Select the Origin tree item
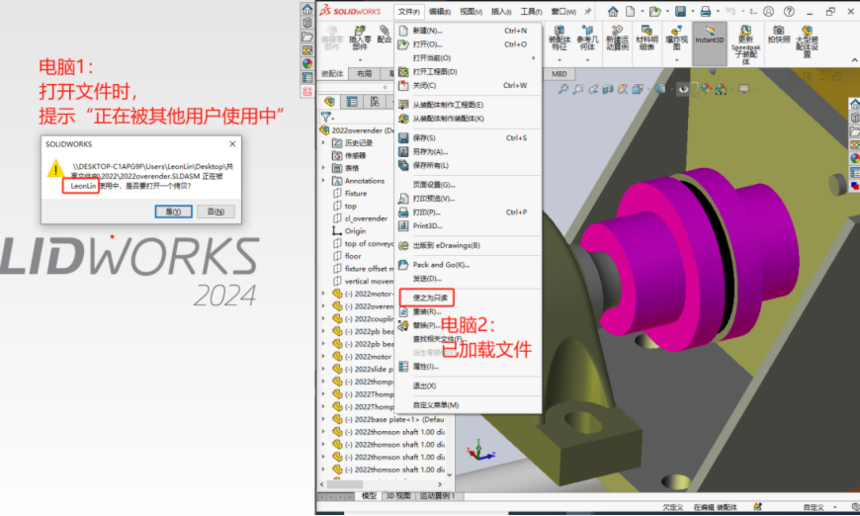 [356, 231]
